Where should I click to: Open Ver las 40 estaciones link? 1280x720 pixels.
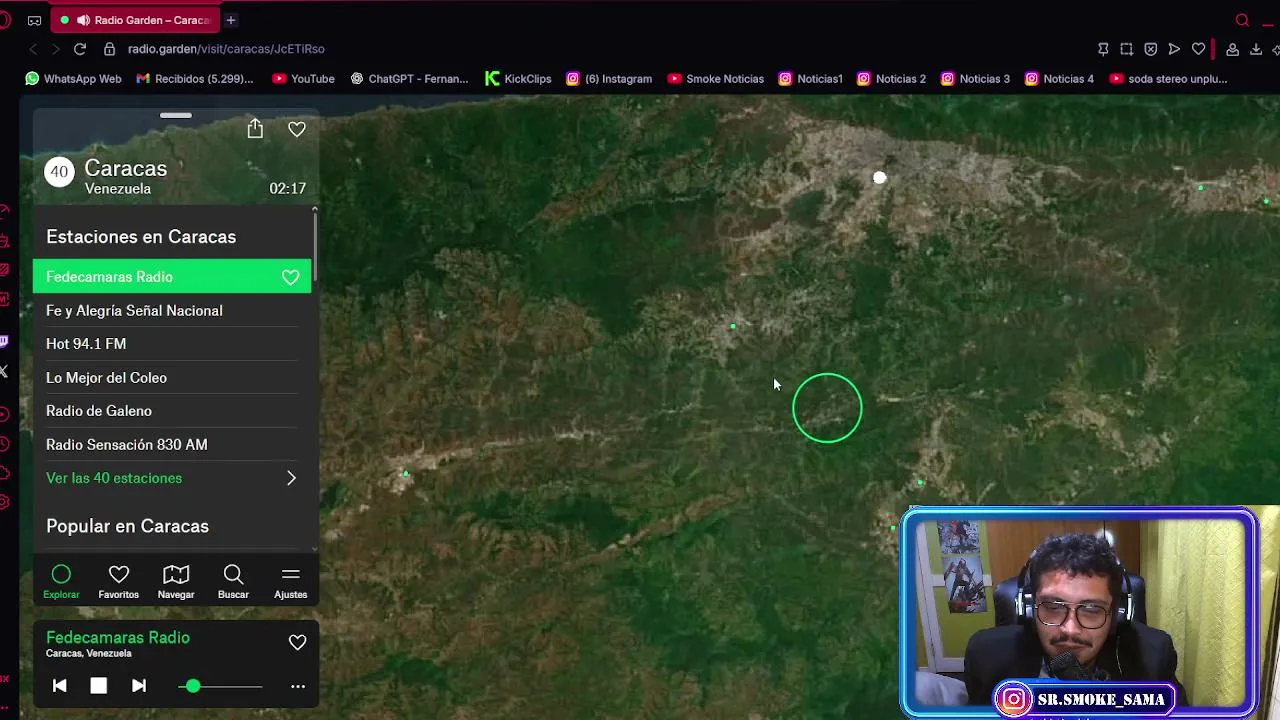point(114,478)
